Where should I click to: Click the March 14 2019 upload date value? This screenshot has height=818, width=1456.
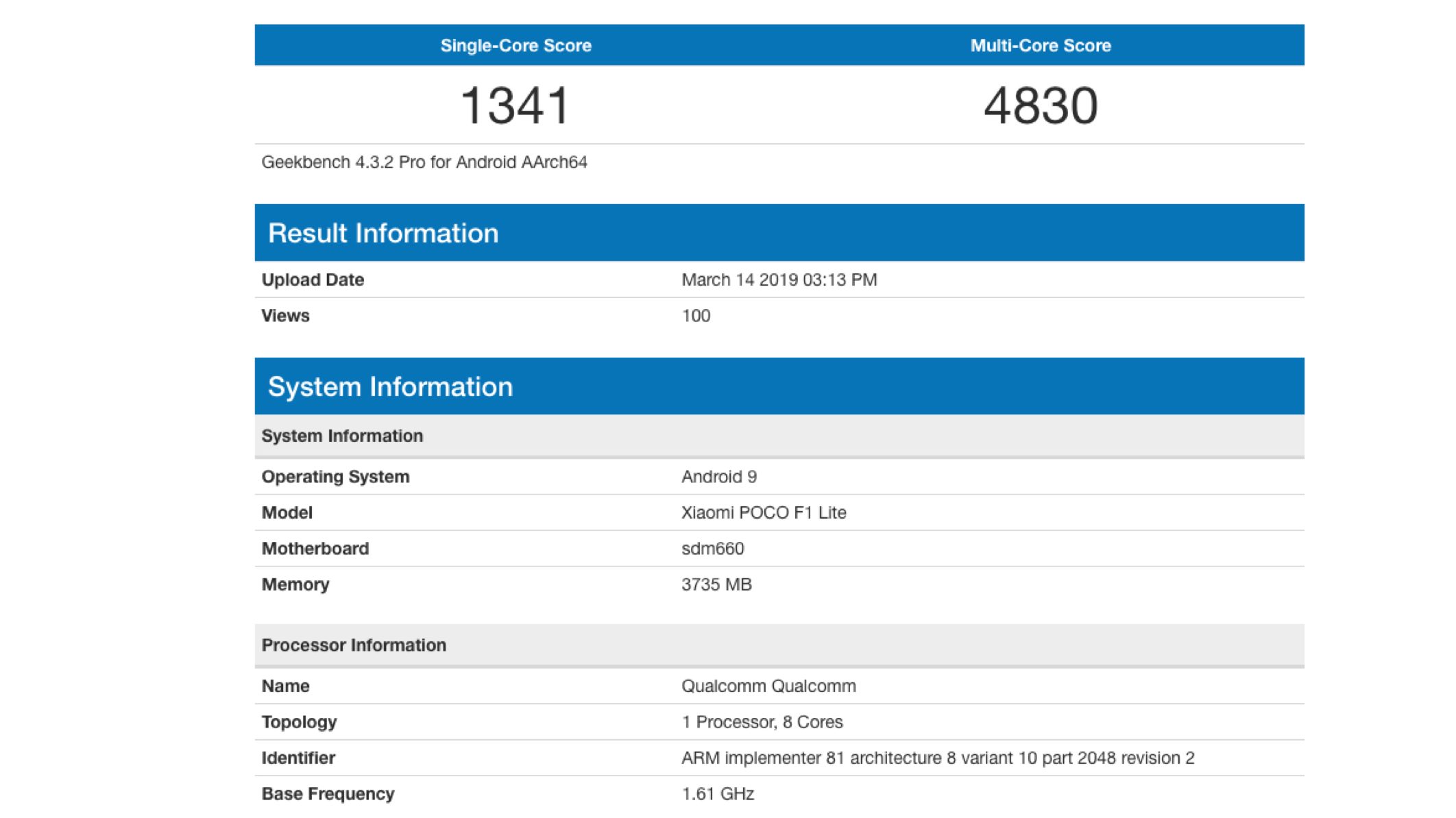(x=779, y=280)
